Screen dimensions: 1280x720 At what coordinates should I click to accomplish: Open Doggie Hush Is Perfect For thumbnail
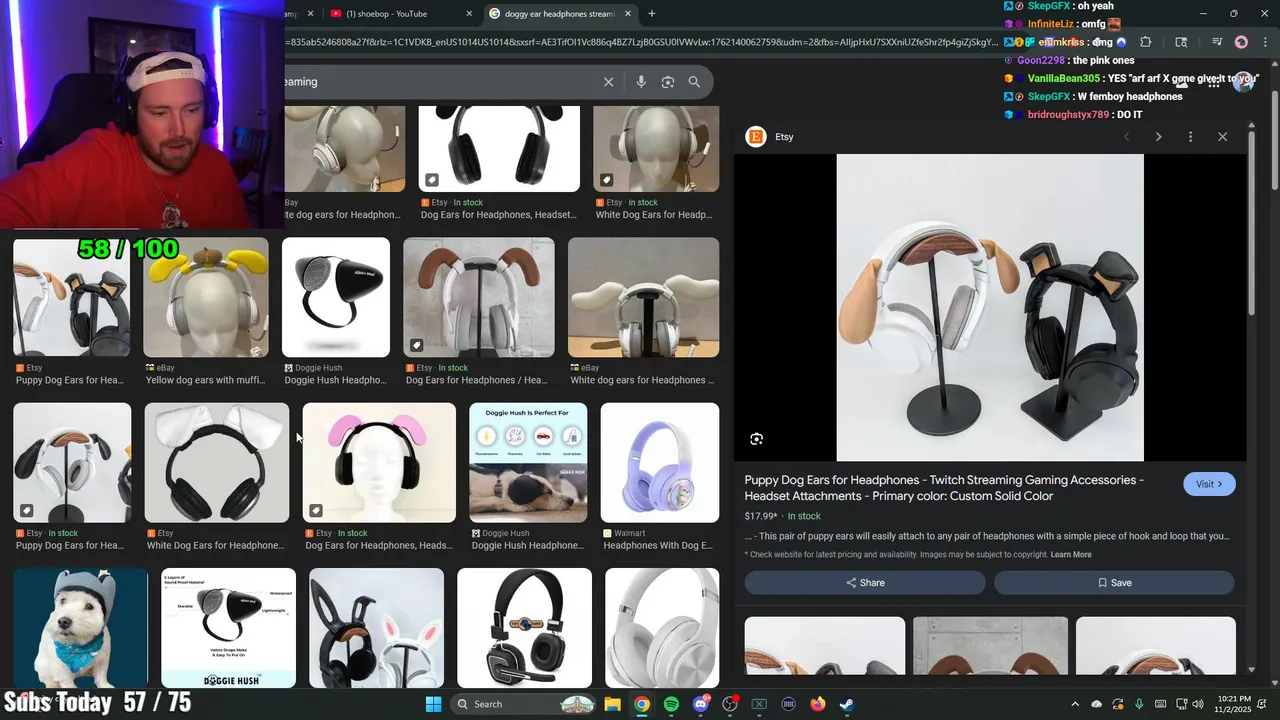pos(528,463)
